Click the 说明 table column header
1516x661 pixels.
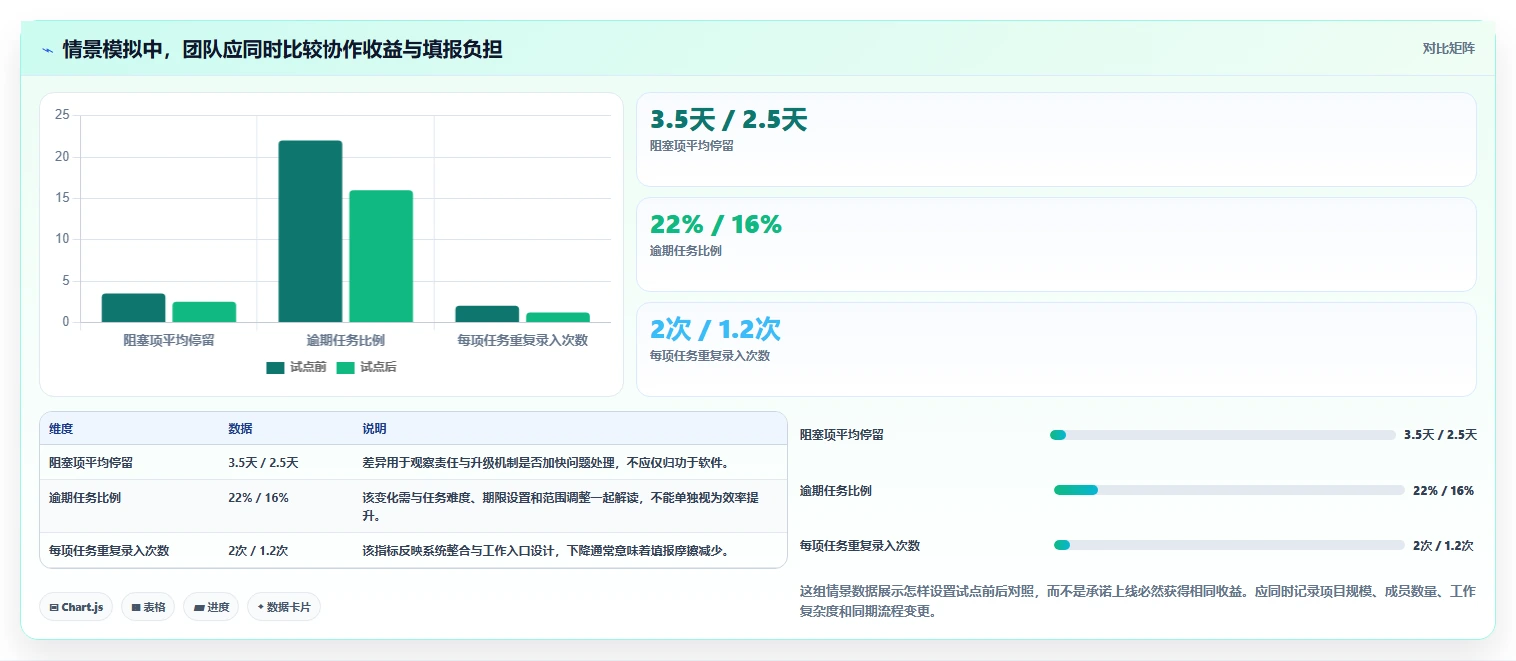click(374, 429)
